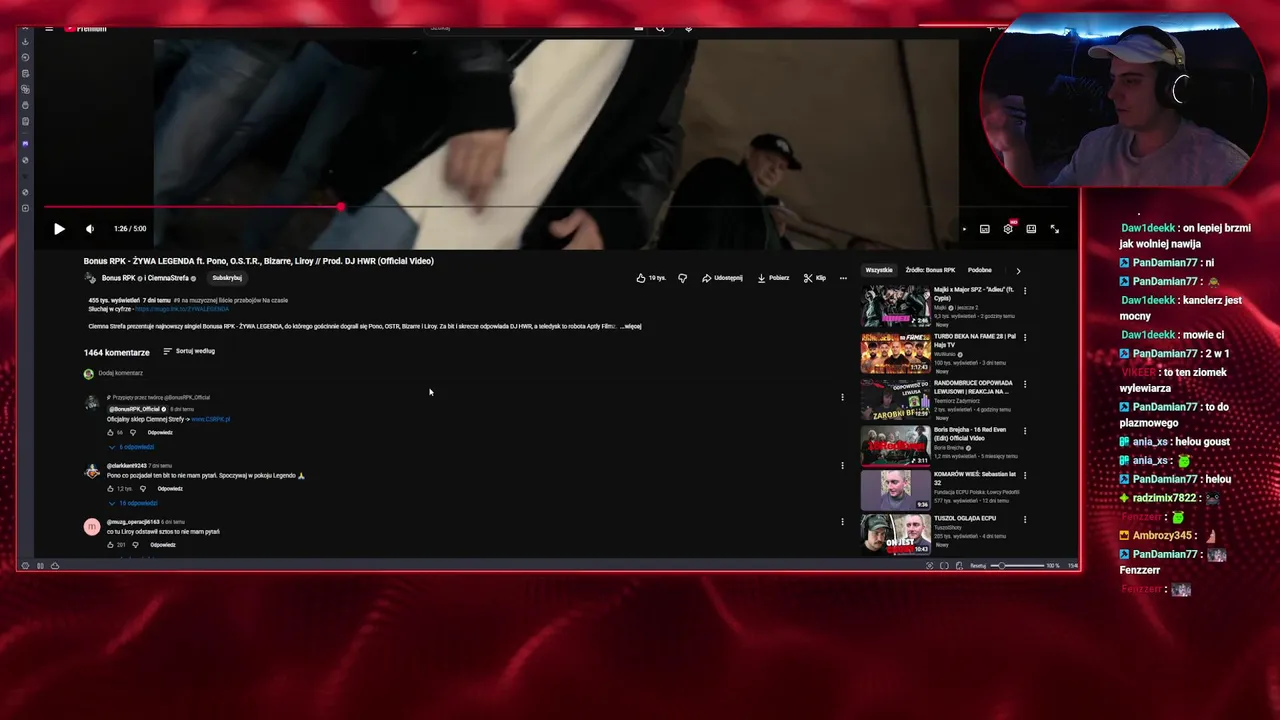Open the mugo.link ŻYWALEGENDA link
Viewport: 1280px width, 720px height.
[x=181, y=309]
